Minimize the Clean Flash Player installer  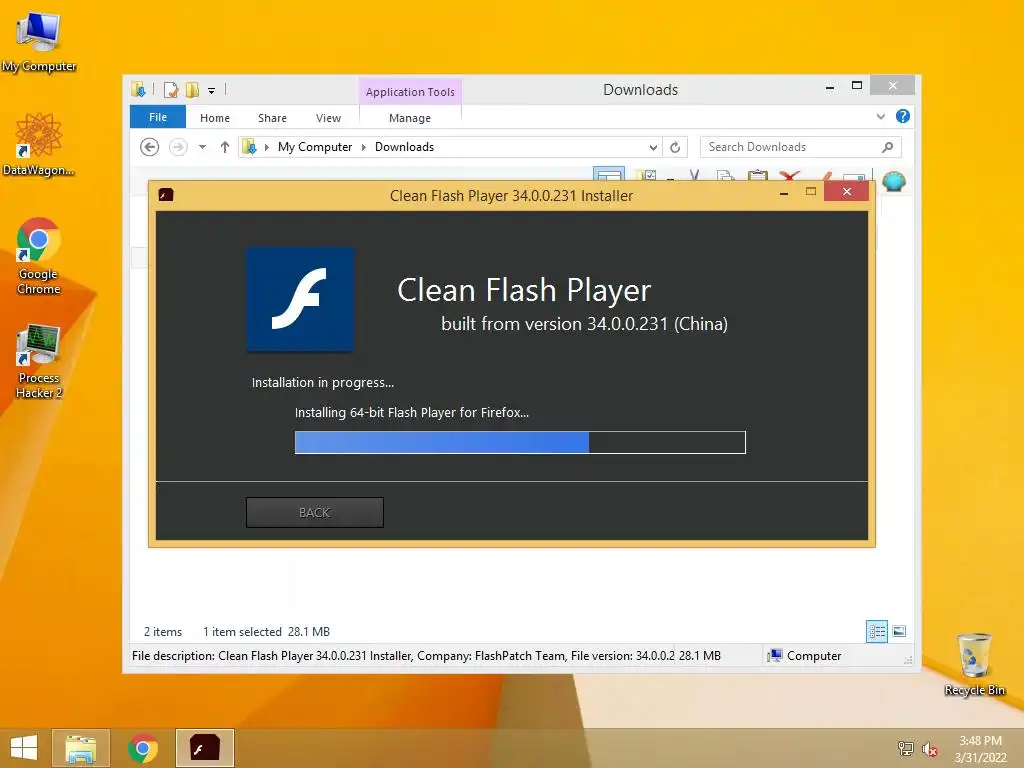pos(784,193)
